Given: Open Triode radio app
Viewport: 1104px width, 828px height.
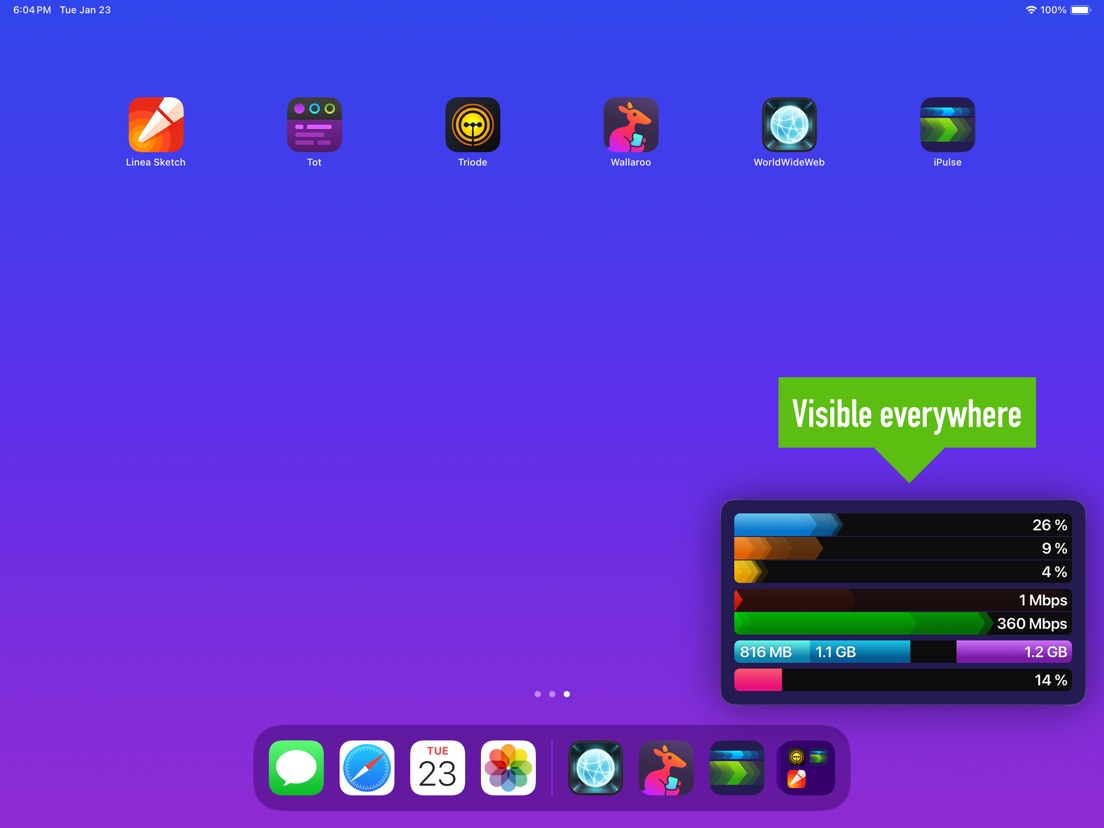Looking at the screenshot, I should 472,125.
